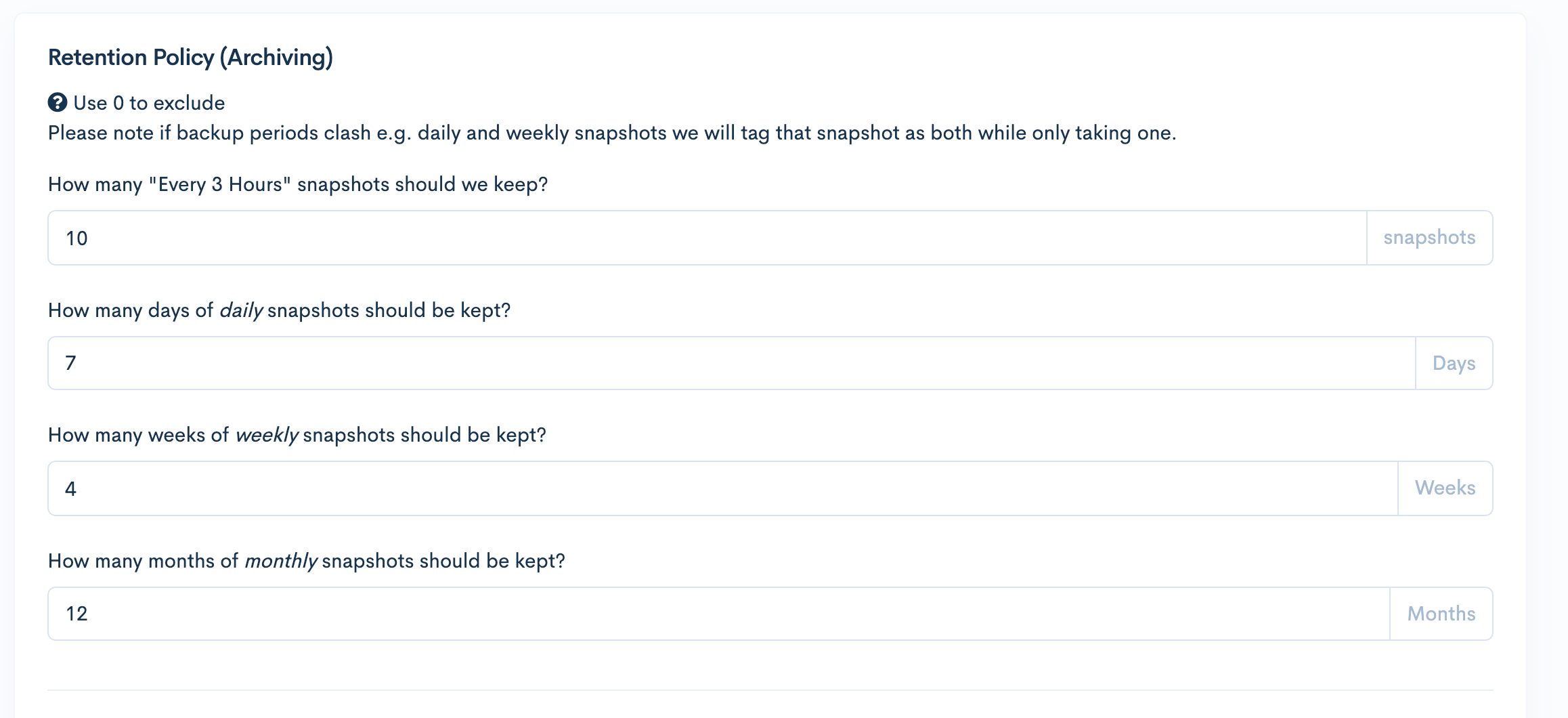Click the horizontal divider below Months field

770,690
